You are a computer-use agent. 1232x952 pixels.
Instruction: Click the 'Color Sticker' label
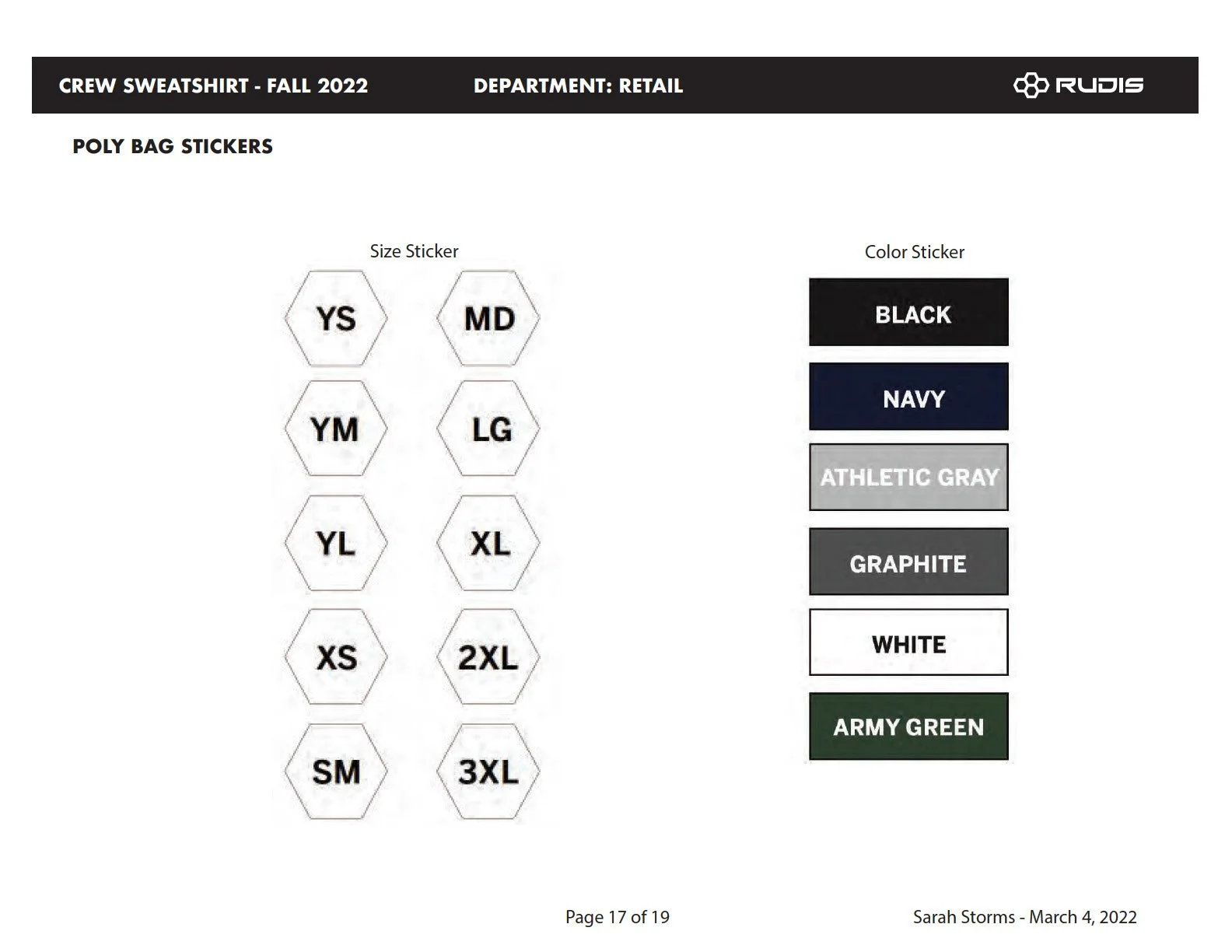915,252
